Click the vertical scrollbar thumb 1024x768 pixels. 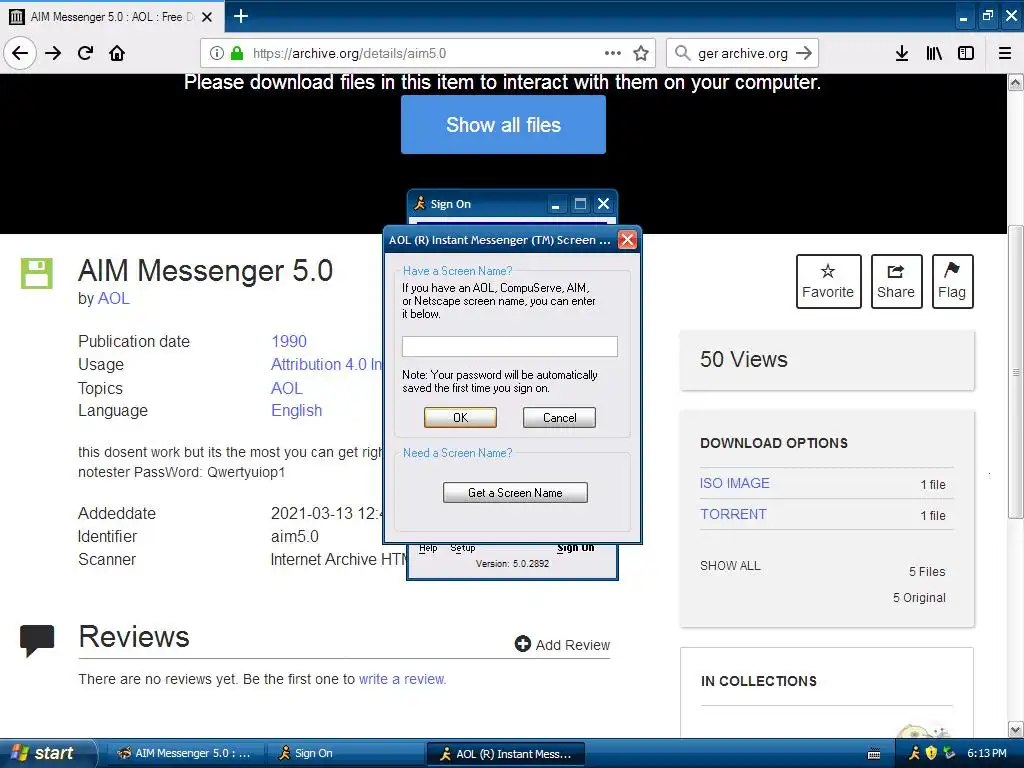(x=1016, y=372)
